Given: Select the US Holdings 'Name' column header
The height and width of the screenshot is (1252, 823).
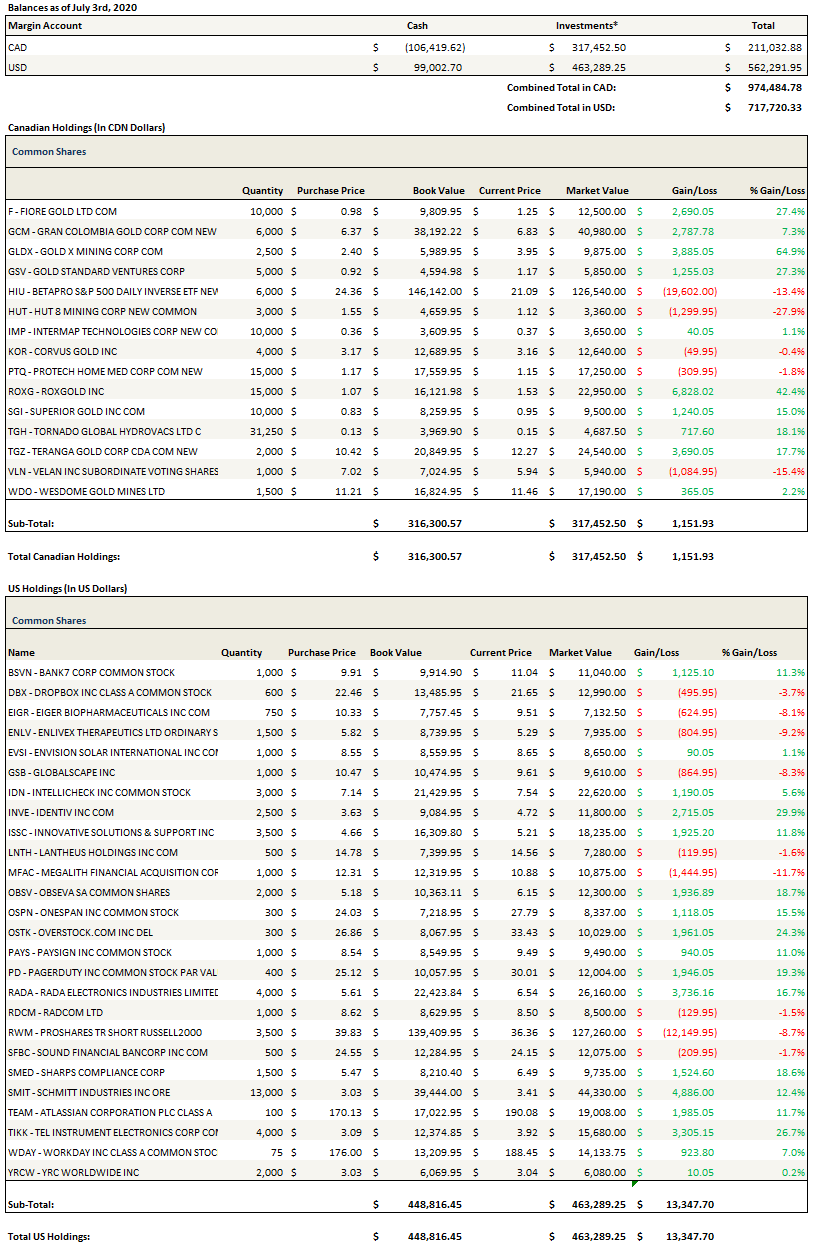Looking at the screenshot, I should click(x=21, y=652).
